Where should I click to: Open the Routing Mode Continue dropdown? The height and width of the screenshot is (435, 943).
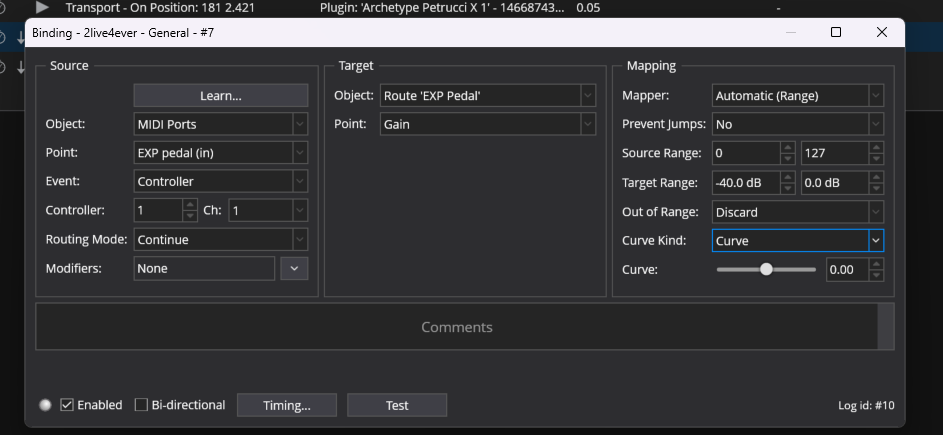tap(220, 240)
